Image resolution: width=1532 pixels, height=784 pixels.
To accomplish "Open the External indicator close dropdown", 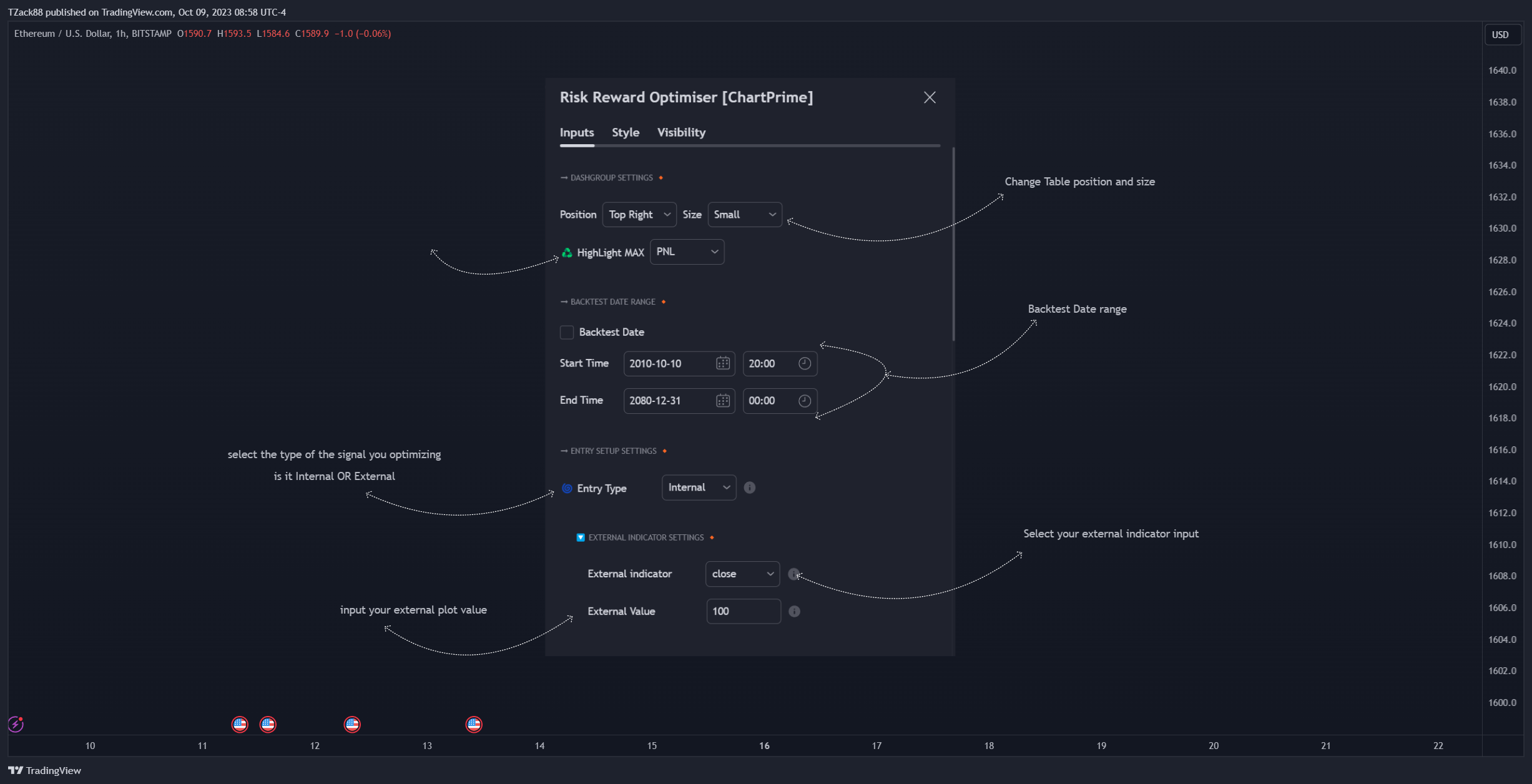I will [x=742, y=574].
